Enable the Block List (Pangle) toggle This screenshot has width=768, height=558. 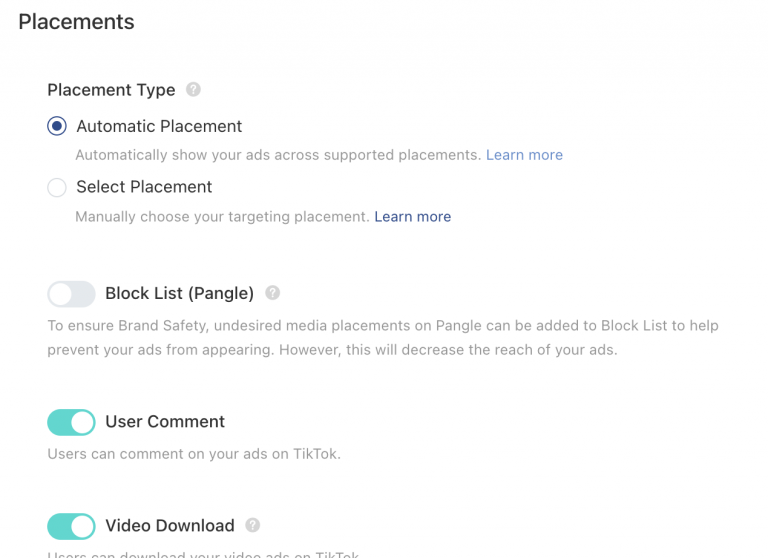(71, 294)
